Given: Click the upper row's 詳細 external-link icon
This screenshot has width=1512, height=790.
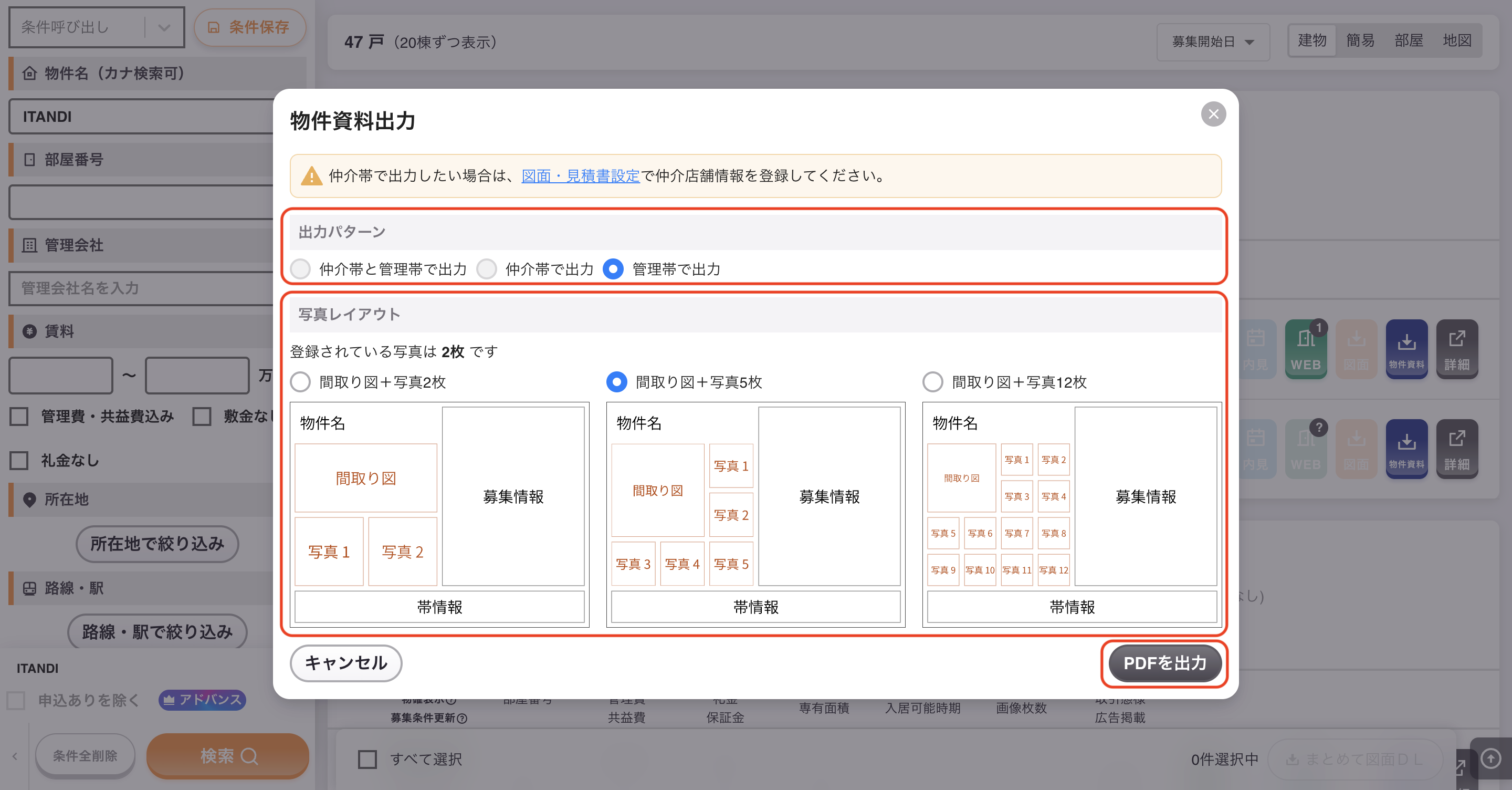Looking at the screenshot, I should coord(1457,349).
